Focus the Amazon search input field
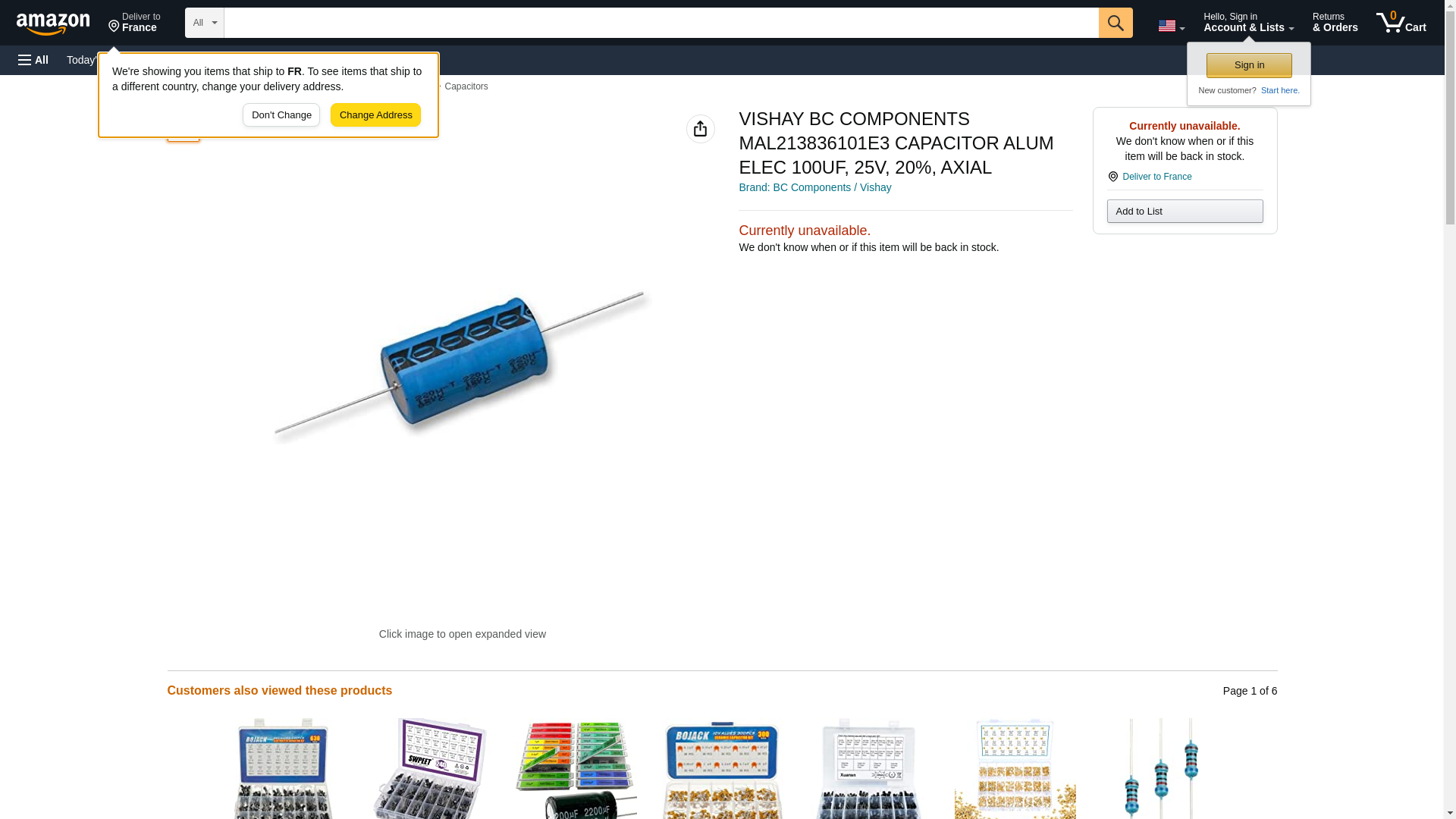 click(661, 23)
